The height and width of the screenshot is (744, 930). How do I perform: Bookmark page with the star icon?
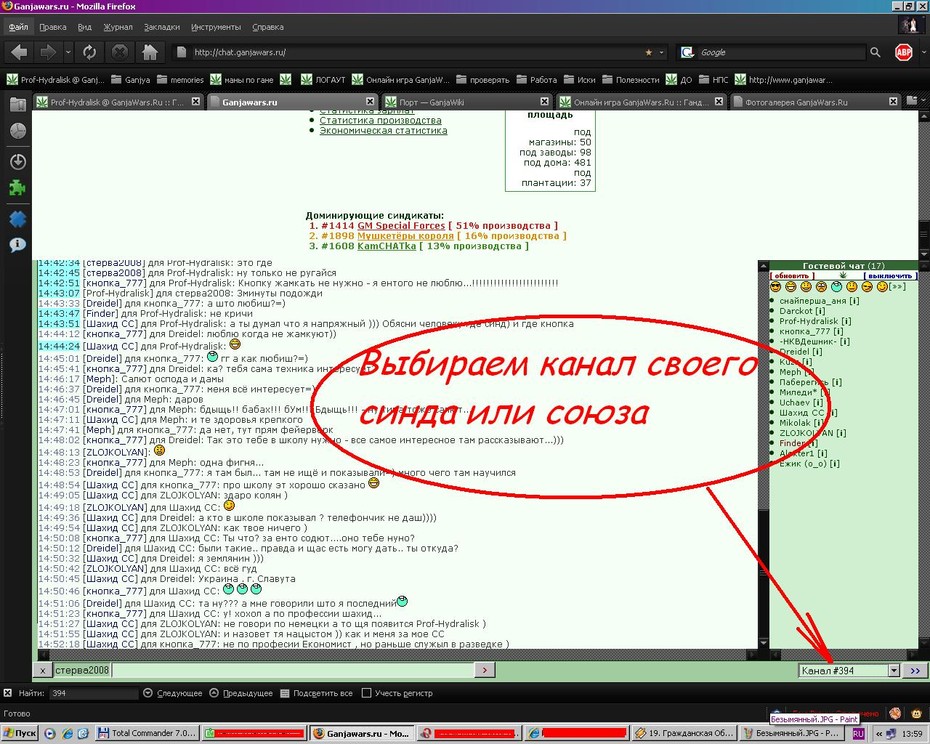point(648,52)
